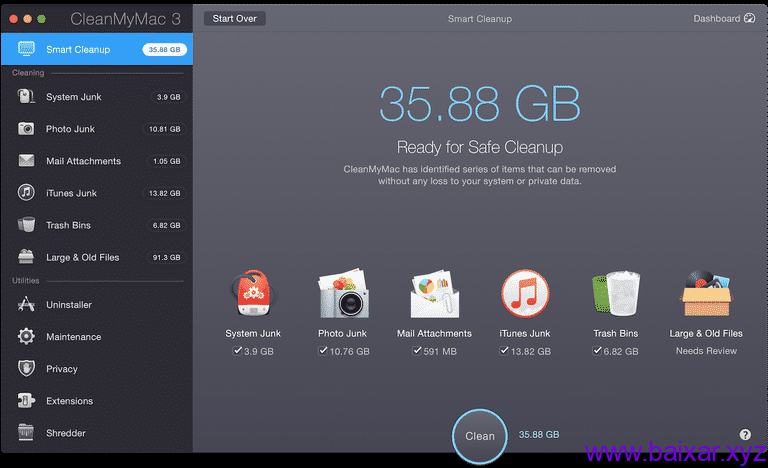The image size is (768, 468).
Task: Click the large red iTunes Junk icon
Action: point(525,294)
